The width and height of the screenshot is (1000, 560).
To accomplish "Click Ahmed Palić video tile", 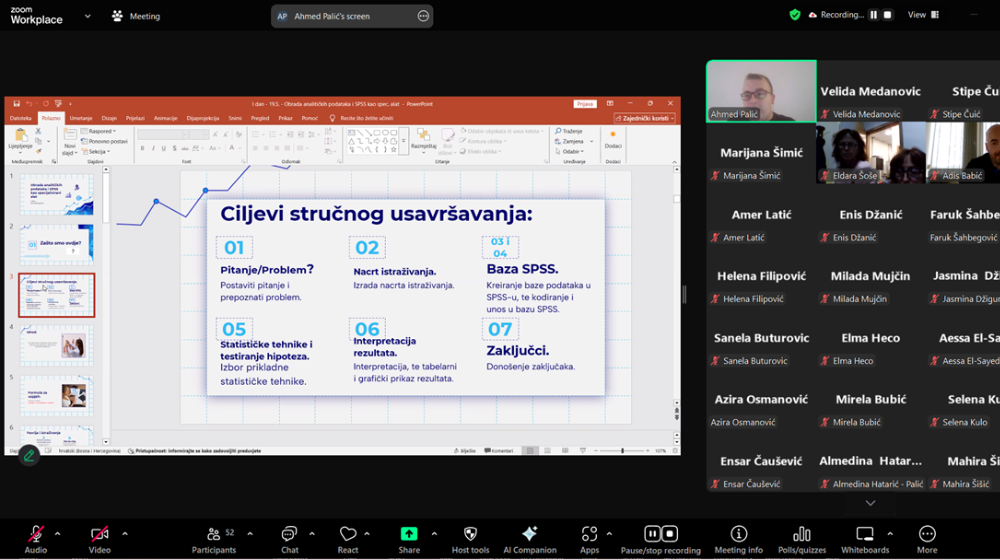I will 761,91.
